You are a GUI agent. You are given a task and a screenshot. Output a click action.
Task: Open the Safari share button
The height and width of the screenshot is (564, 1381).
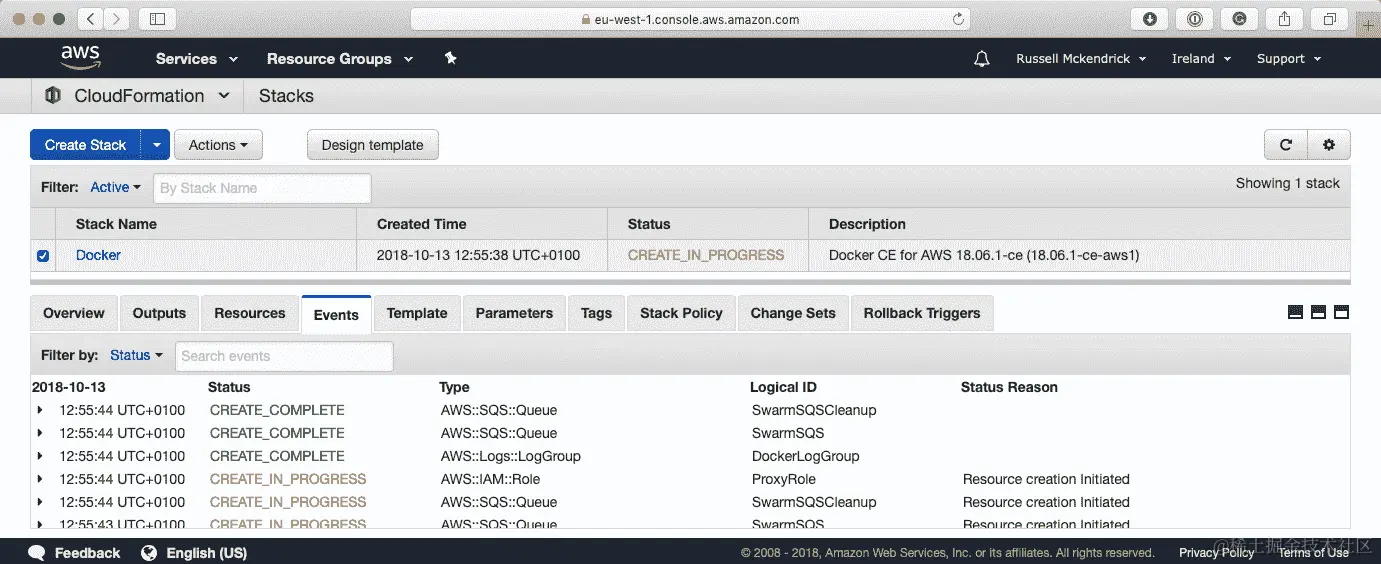[x=1285, y=19]
